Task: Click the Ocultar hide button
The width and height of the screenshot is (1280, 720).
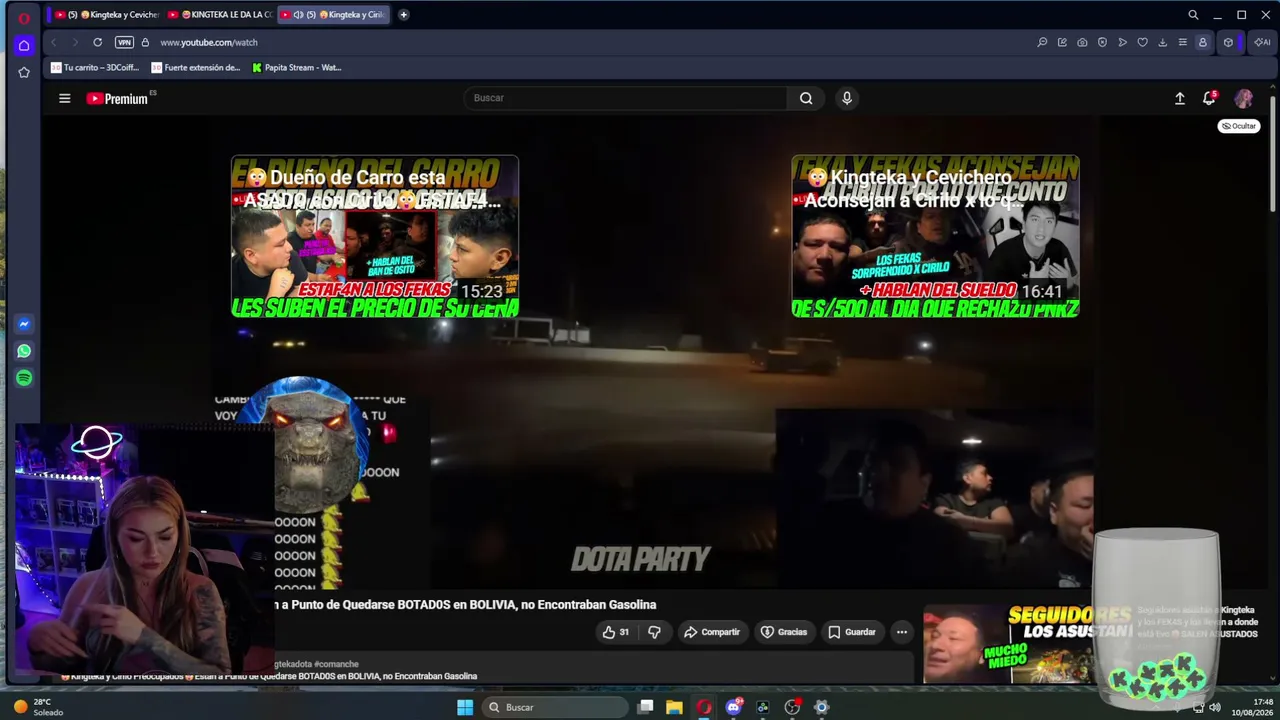Action: point(1239,126)
